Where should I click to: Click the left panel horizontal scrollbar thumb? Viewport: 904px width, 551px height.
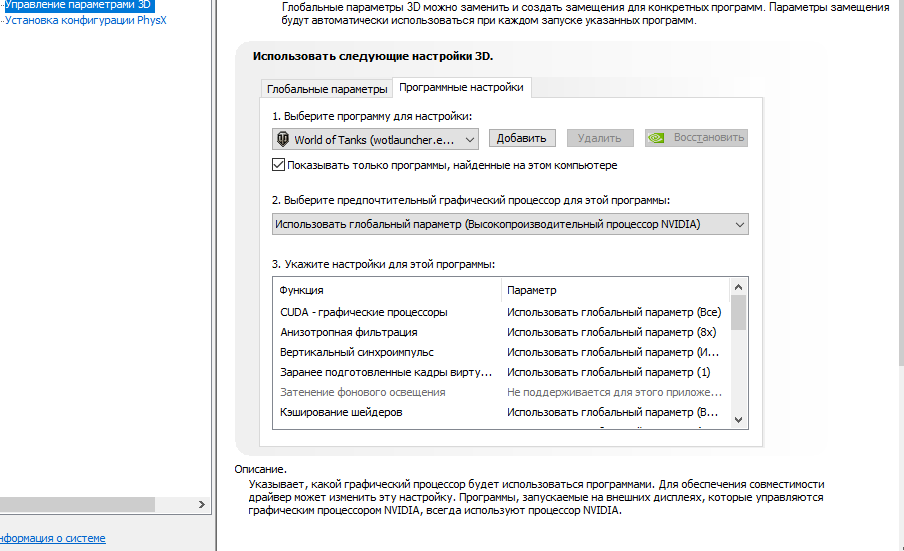coord(77,504)
